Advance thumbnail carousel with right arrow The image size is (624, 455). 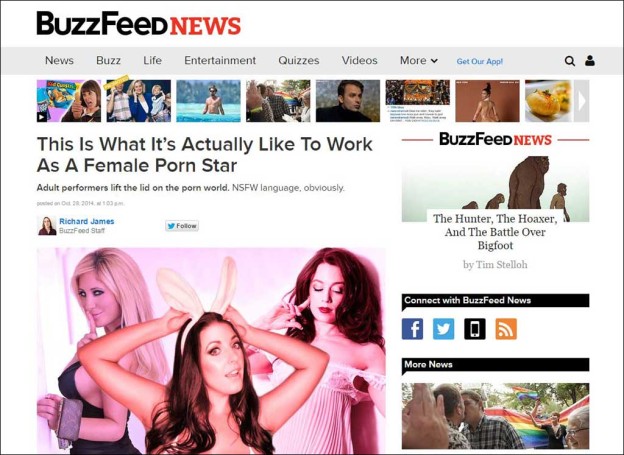(x=581, y=101)
